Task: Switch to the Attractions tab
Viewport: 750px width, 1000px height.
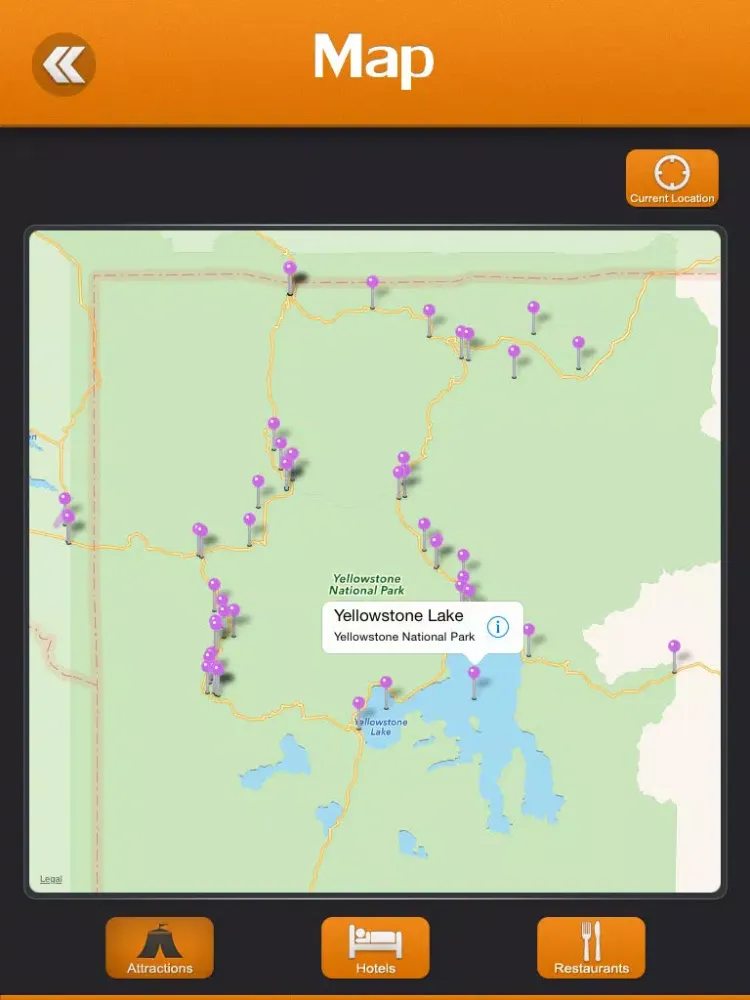Action: pos(159,948)
